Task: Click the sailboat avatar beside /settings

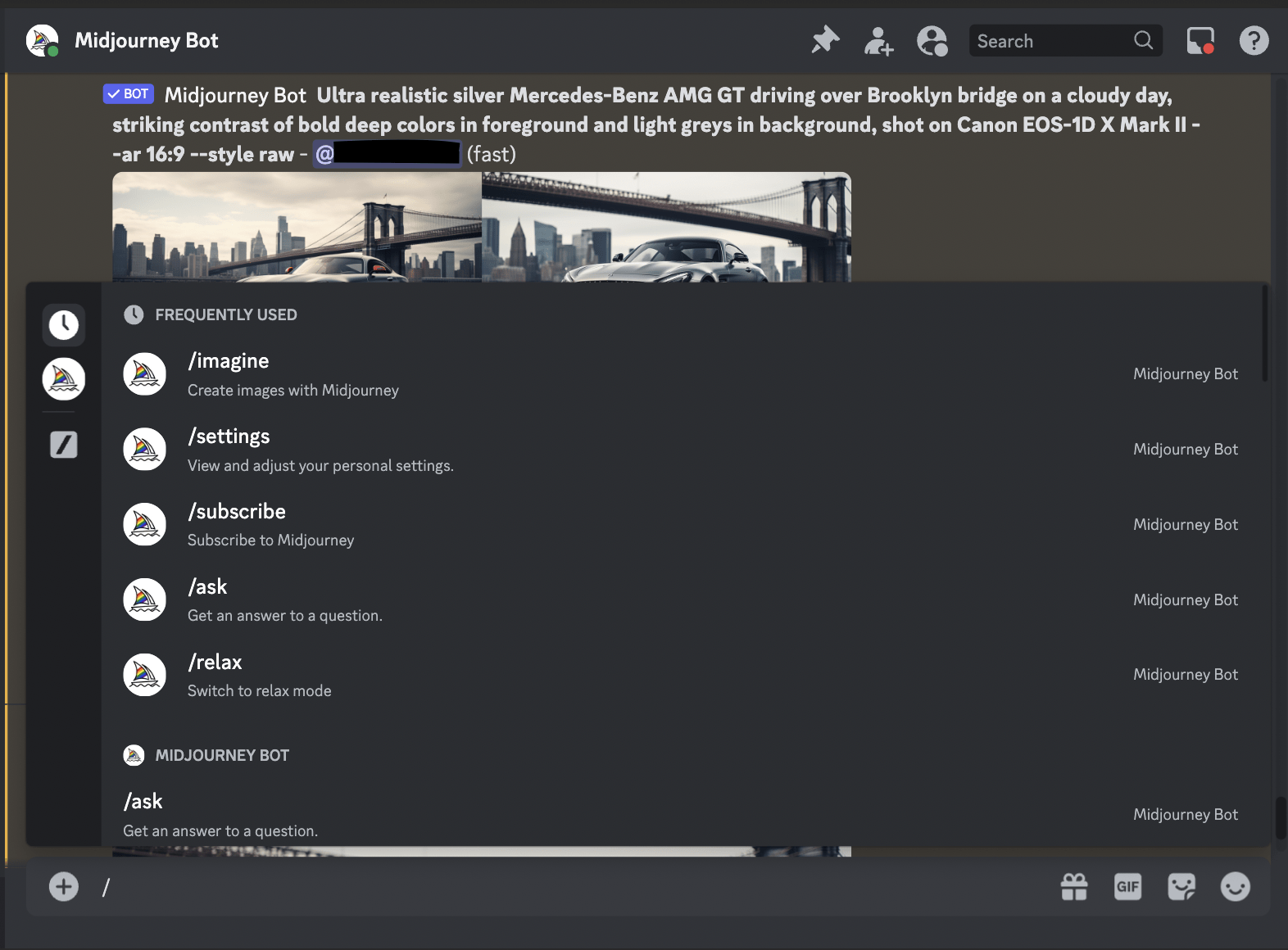Action: [144, 450]
